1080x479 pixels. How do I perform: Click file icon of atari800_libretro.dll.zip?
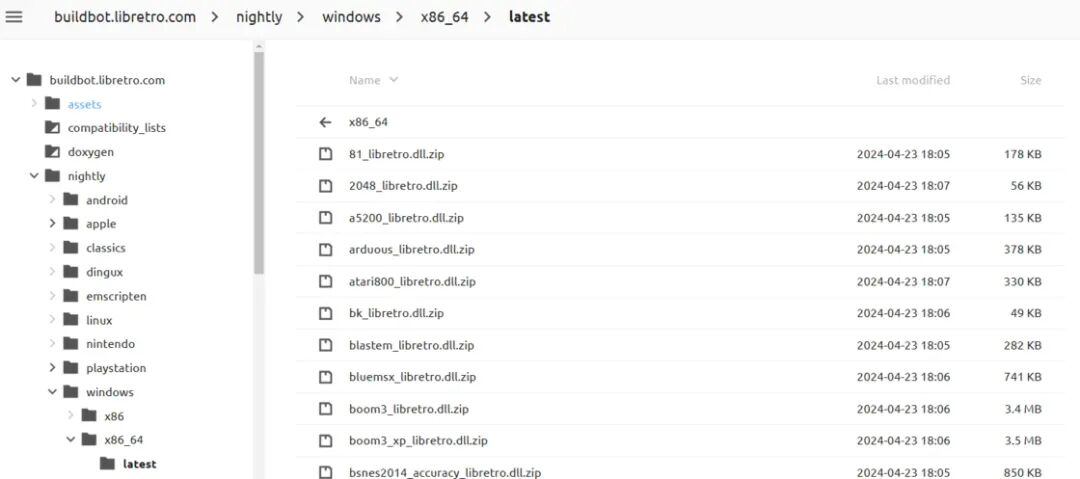(x=326, y=281)
